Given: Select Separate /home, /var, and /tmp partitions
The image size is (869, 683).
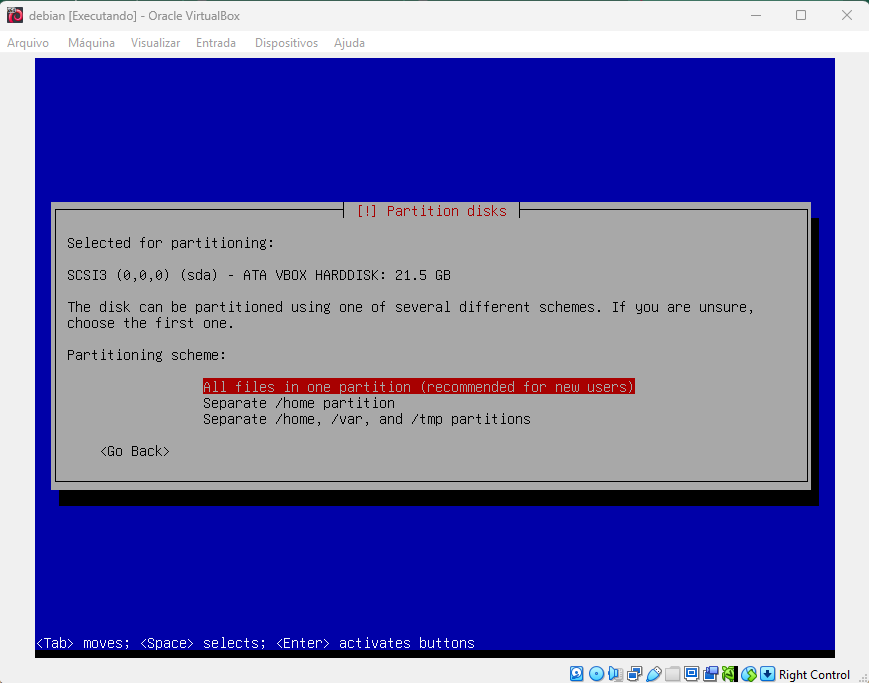Looking at the screenshot, I should [366, 419].
